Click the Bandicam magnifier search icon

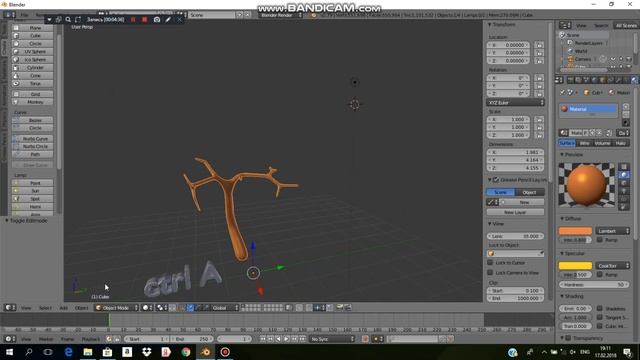(x=68, y=20)
